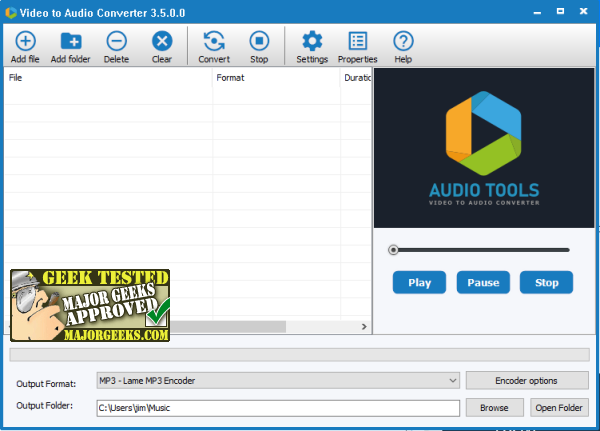Minimize the Video to Audio Converter window
This screenshot has height=431, width=600.
tap(537, 12)
